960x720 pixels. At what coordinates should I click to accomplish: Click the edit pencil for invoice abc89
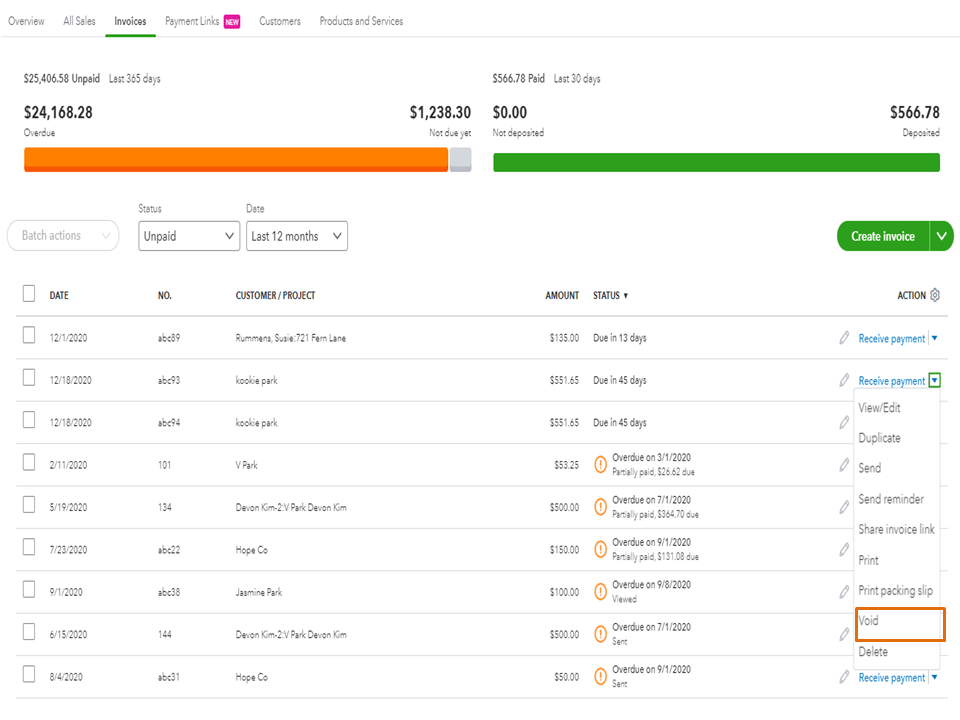[x=844, y=338]
